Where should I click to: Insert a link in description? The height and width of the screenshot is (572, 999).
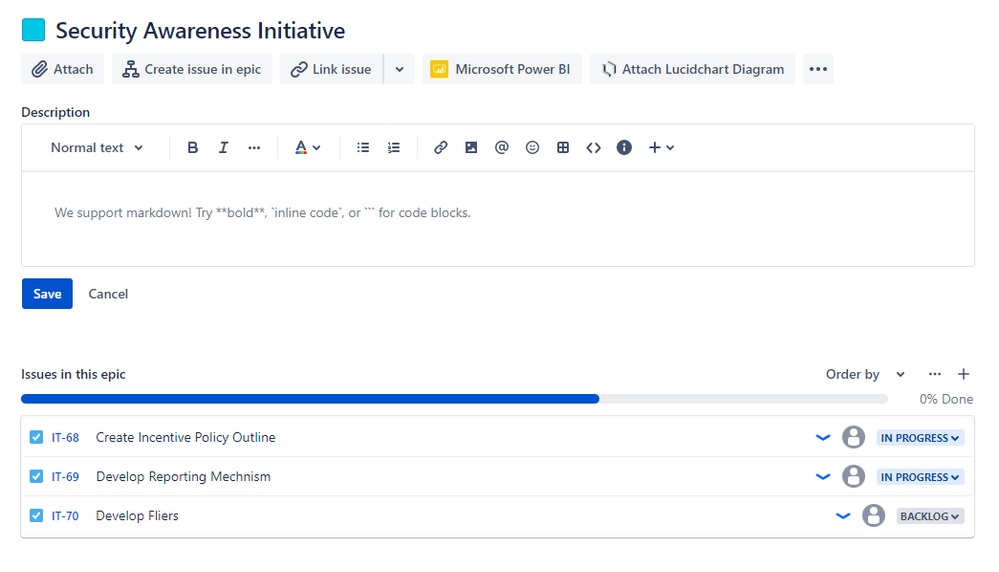click(440, 148)
